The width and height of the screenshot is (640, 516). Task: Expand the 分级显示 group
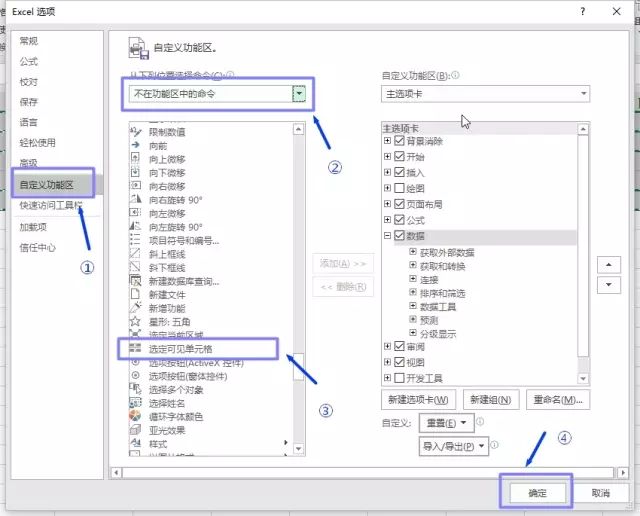413,333
